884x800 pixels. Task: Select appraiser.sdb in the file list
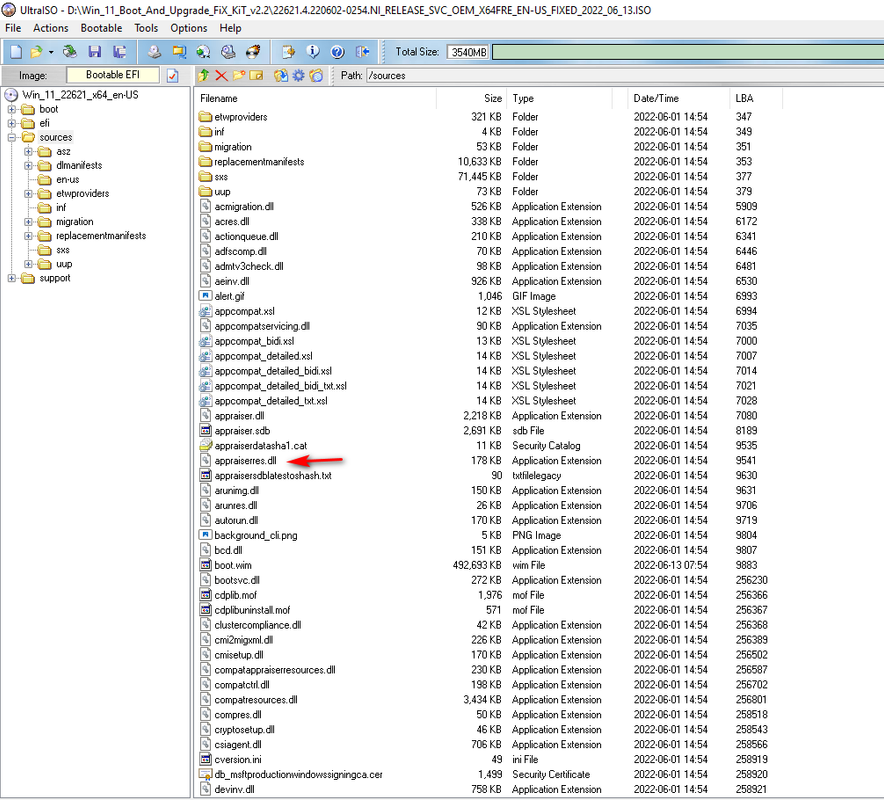coord(242,431)
